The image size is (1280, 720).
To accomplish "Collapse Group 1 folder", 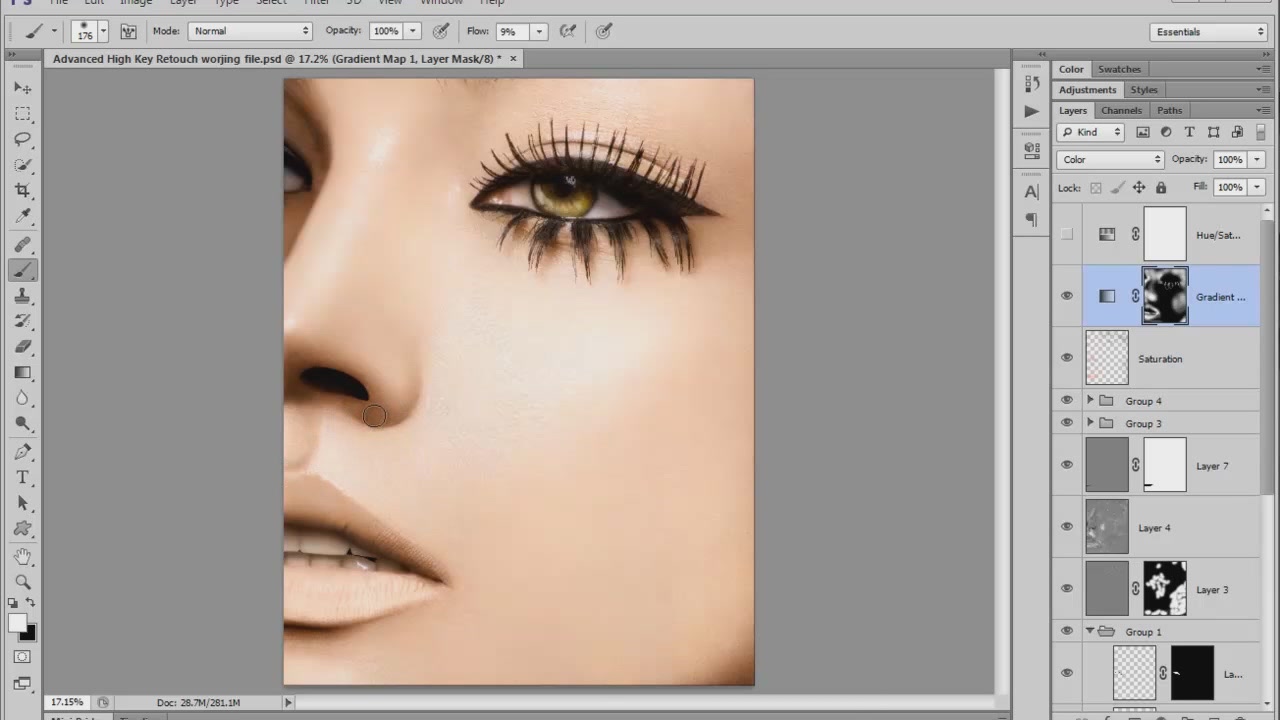I will pyautogui.click(x=1090, y=631).
